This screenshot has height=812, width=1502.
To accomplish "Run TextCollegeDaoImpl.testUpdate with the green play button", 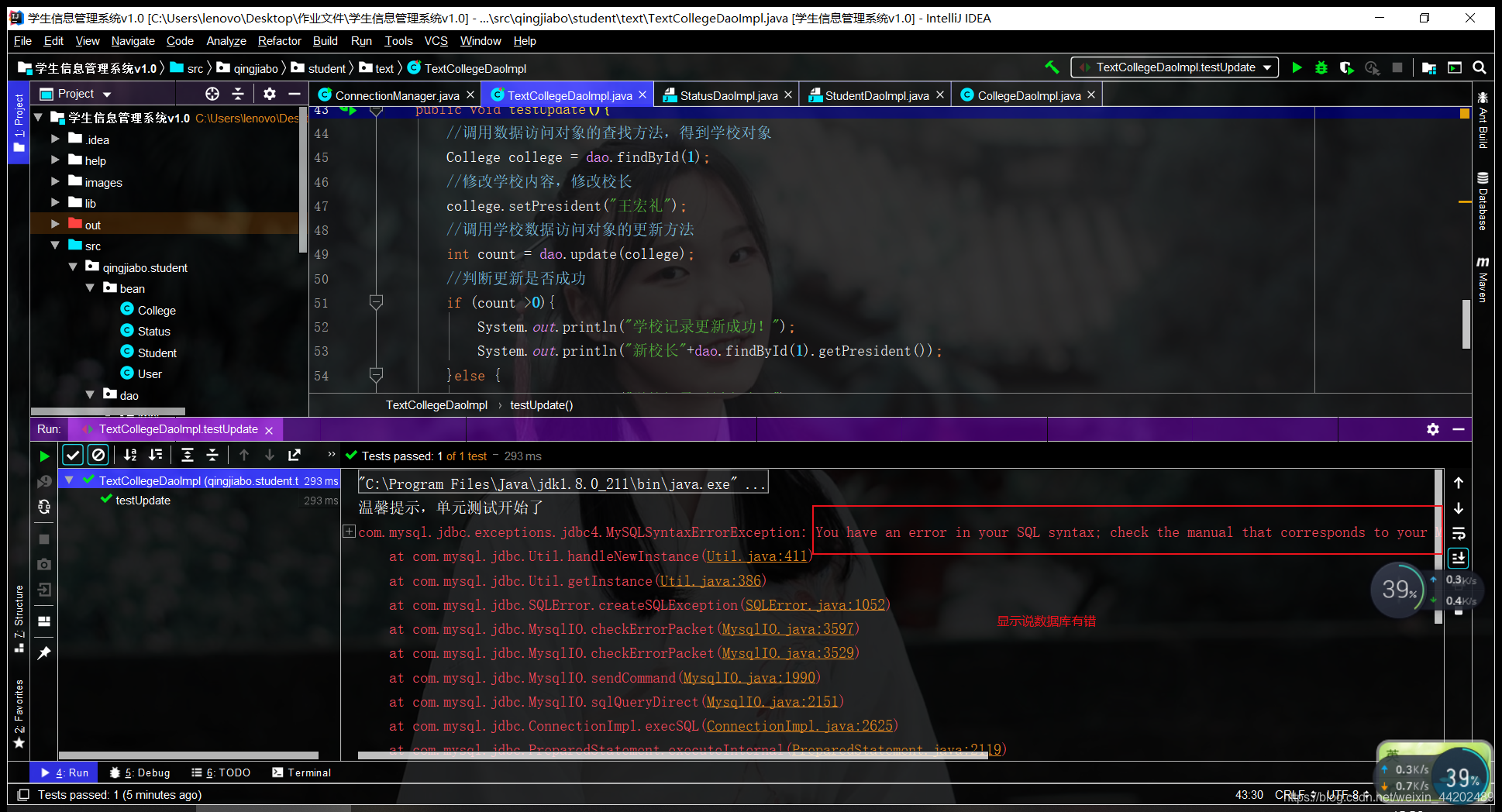I will [1297, 67].
